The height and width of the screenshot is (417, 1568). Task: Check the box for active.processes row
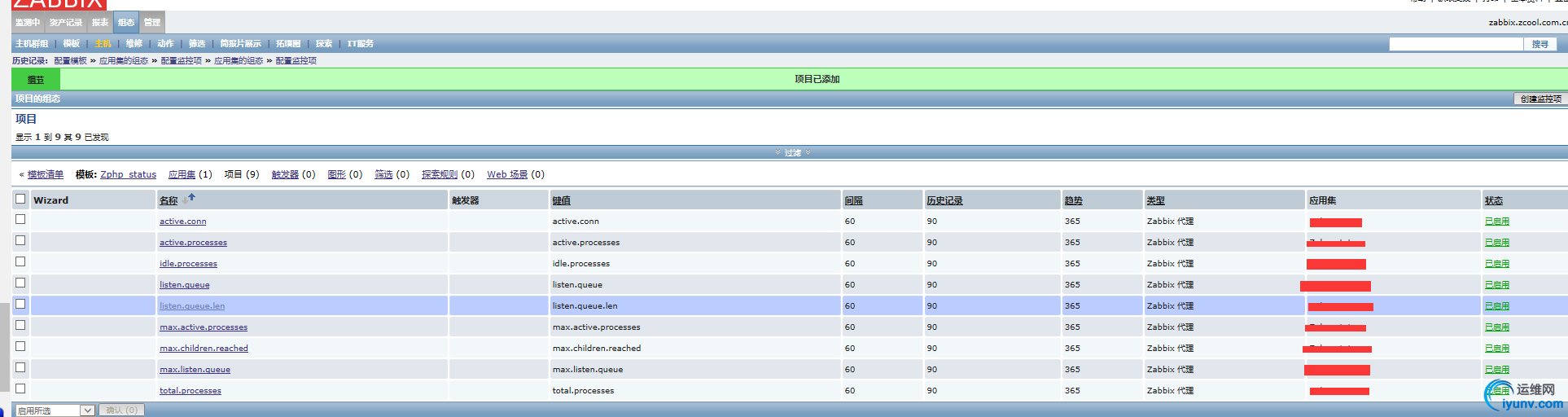[20, 240]
